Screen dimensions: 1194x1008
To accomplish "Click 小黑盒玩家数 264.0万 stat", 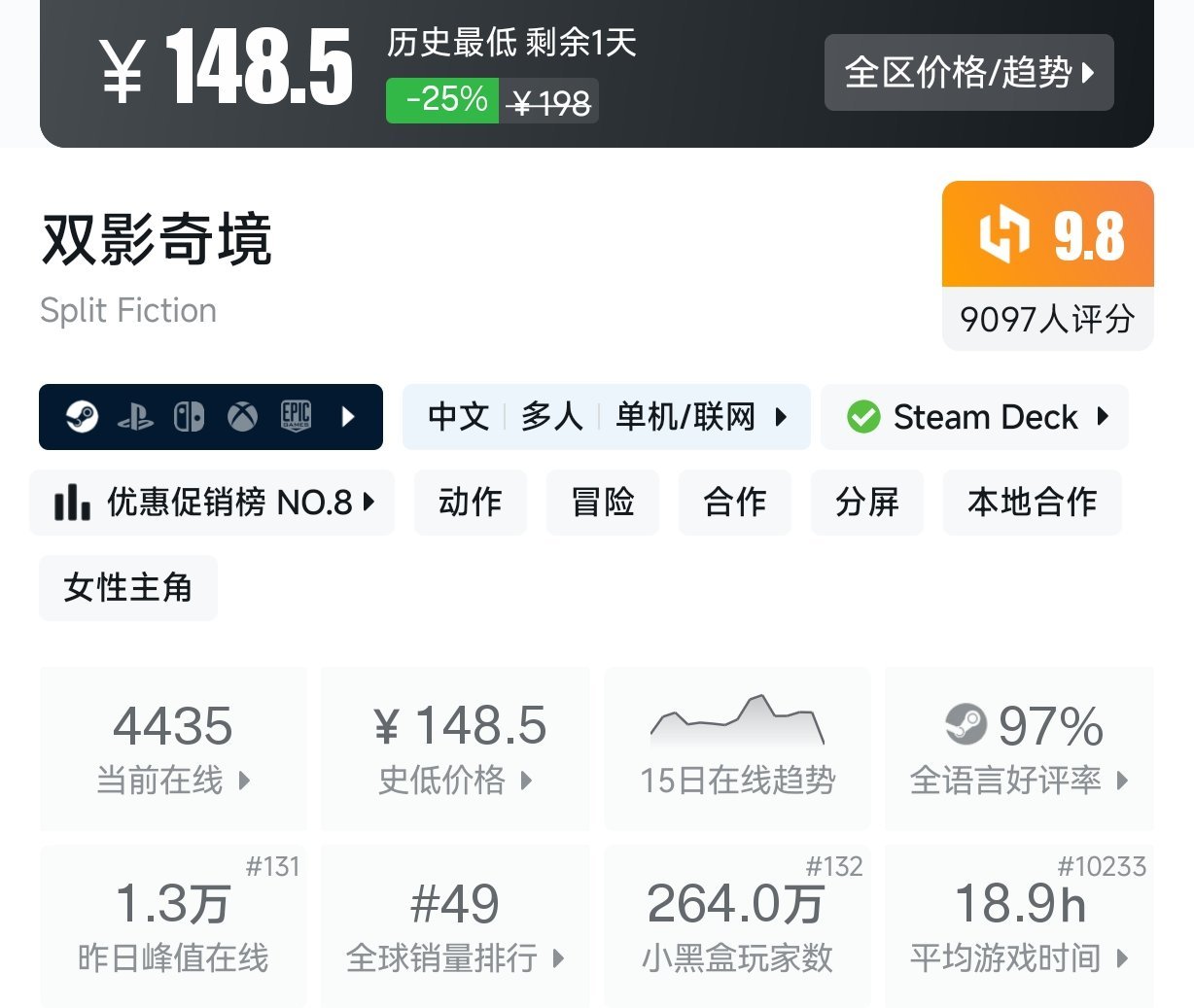I will point(737,926).
